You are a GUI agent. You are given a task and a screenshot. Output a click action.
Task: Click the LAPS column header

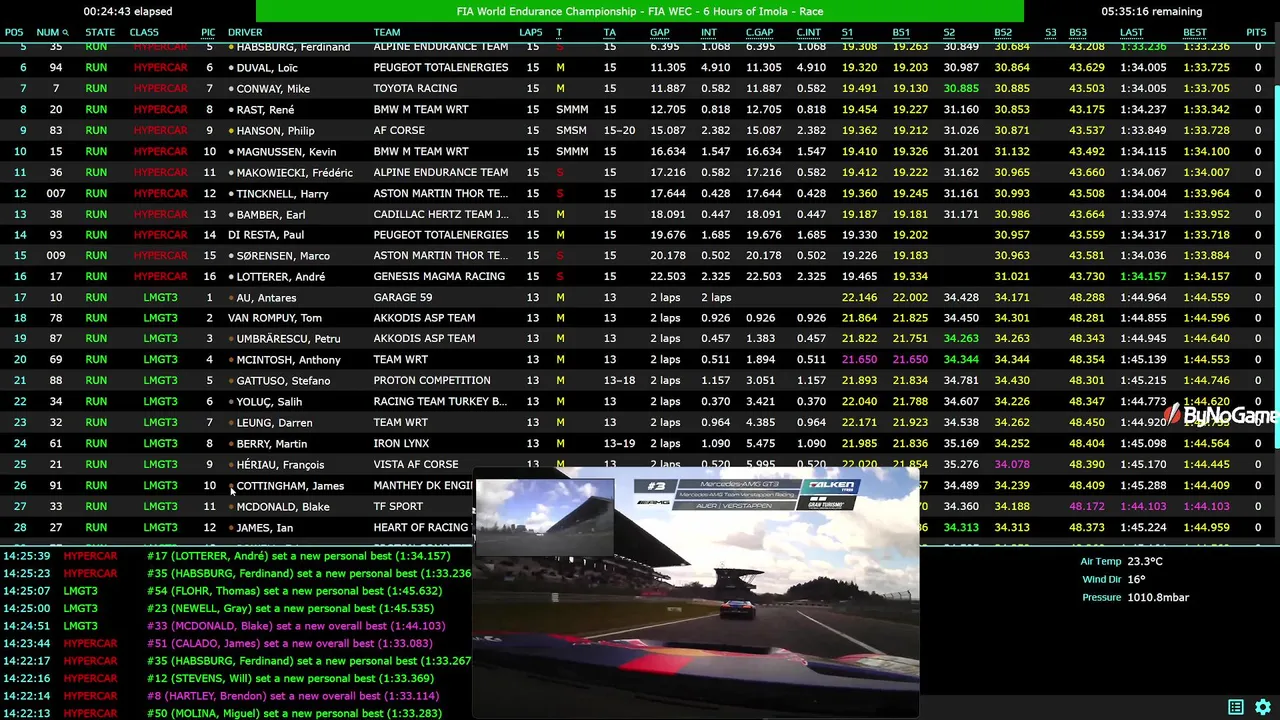[x=531, y=32]
